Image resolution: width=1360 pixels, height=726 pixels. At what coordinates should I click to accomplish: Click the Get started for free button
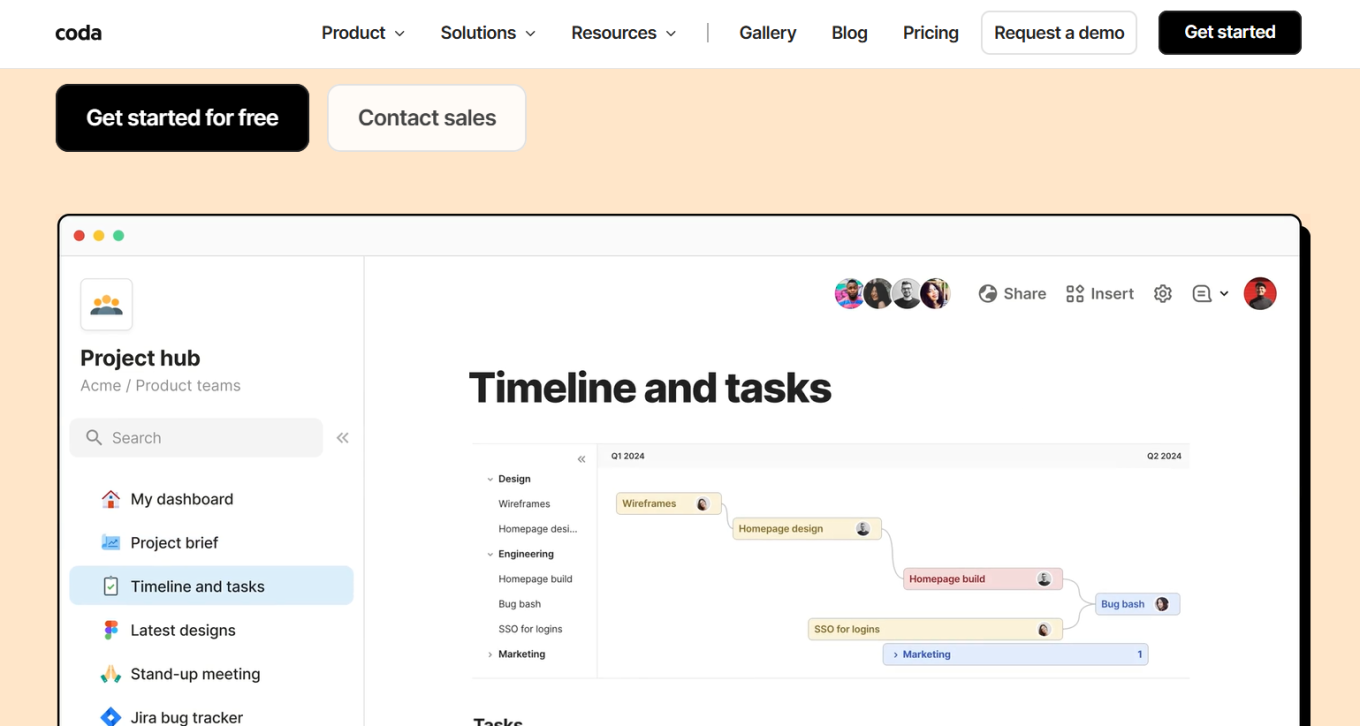(x=182, y=118)
